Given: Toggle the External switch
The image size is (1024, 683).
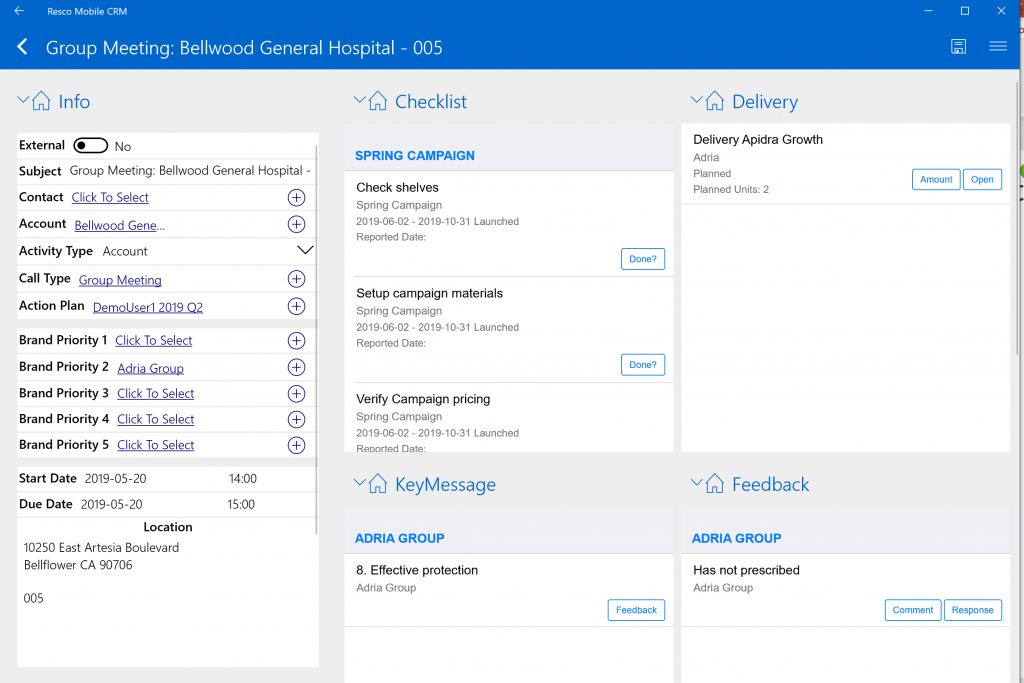Looking at the screenshot, I should 90,145.
